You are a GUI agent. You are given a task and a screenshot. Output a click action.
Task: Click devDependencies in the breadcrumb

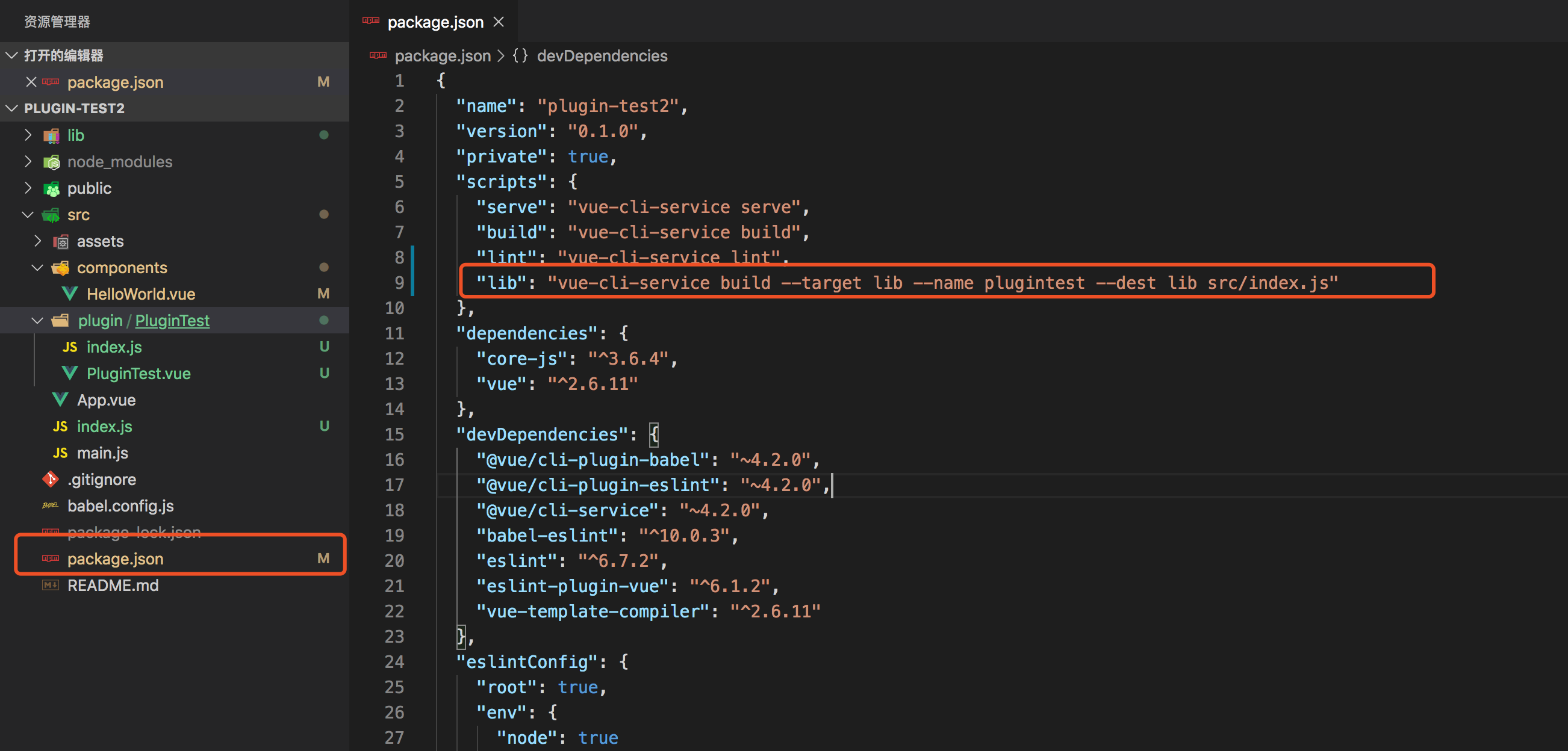pos(602,56)
